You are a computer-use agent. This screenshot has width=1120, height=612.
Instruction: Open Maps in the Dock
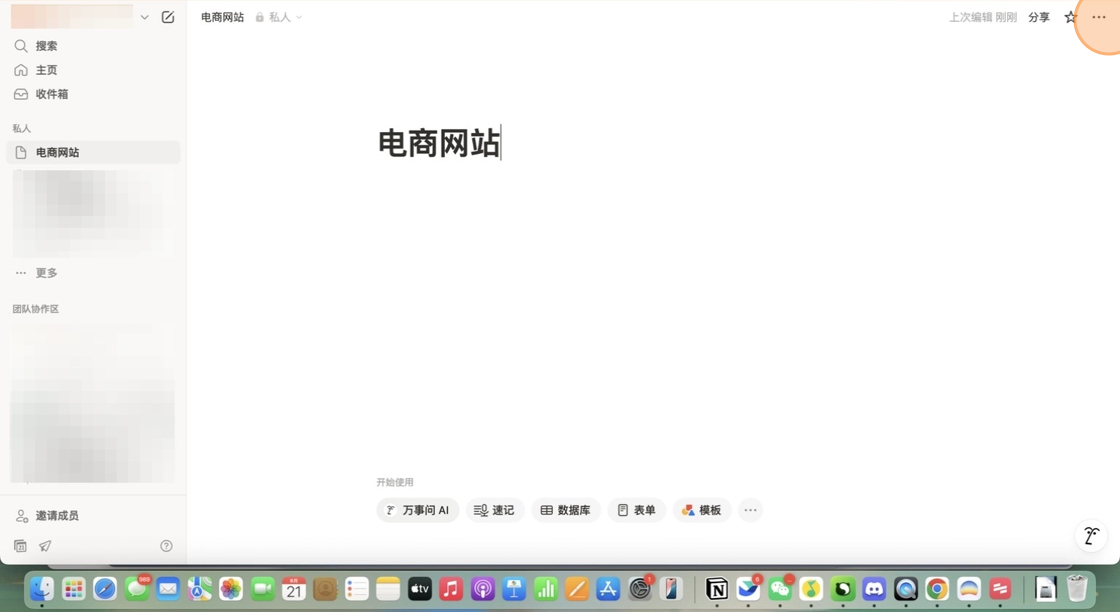[199, 588]
